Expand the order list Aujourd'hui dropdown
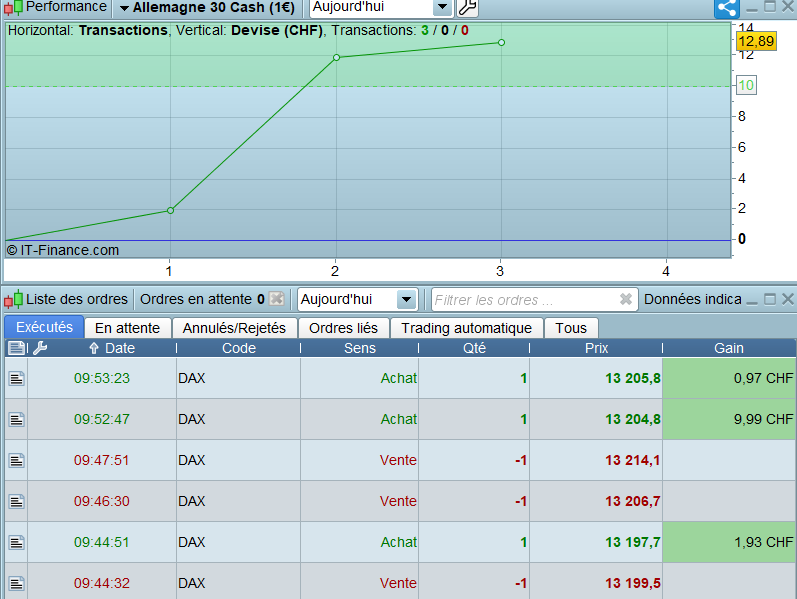The height and width of the screenshot is (599, 797). [x=406, y=300]
